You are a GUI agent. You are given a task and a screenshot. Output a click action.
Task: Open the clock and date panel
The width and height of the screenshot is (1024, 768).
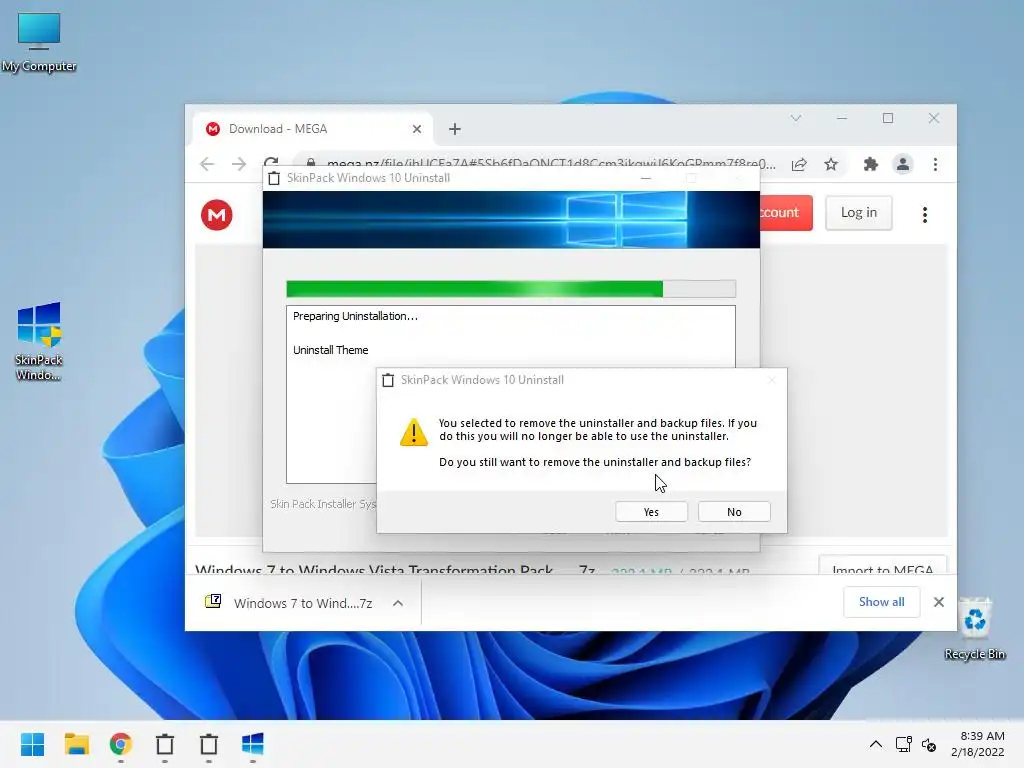[978, 744]
